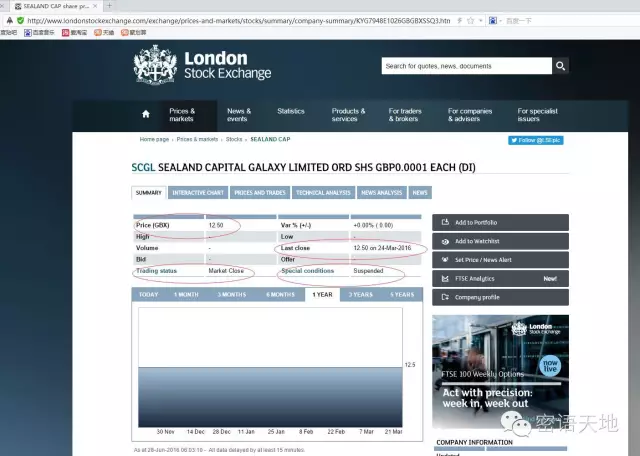Open For specialist issuers menu
640x456 pixels.
click(537, 115)
